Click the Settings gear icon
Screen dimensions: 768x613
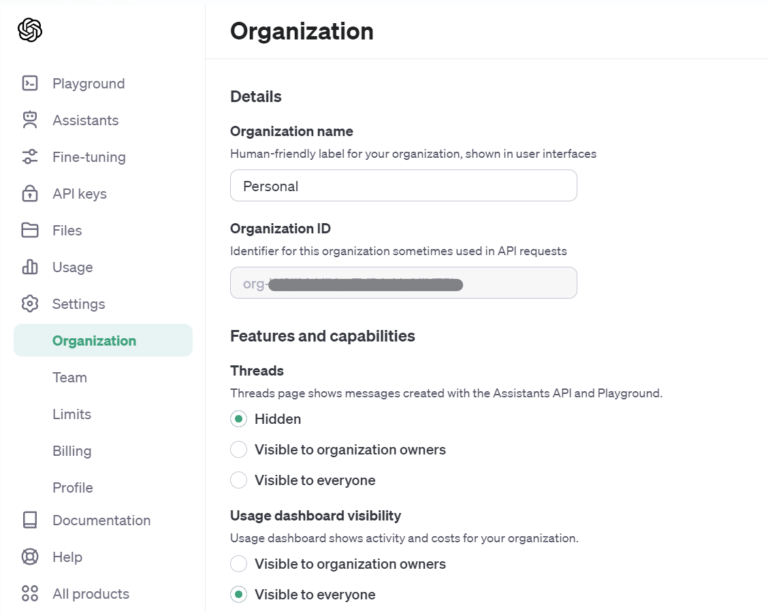coord(30,304)
